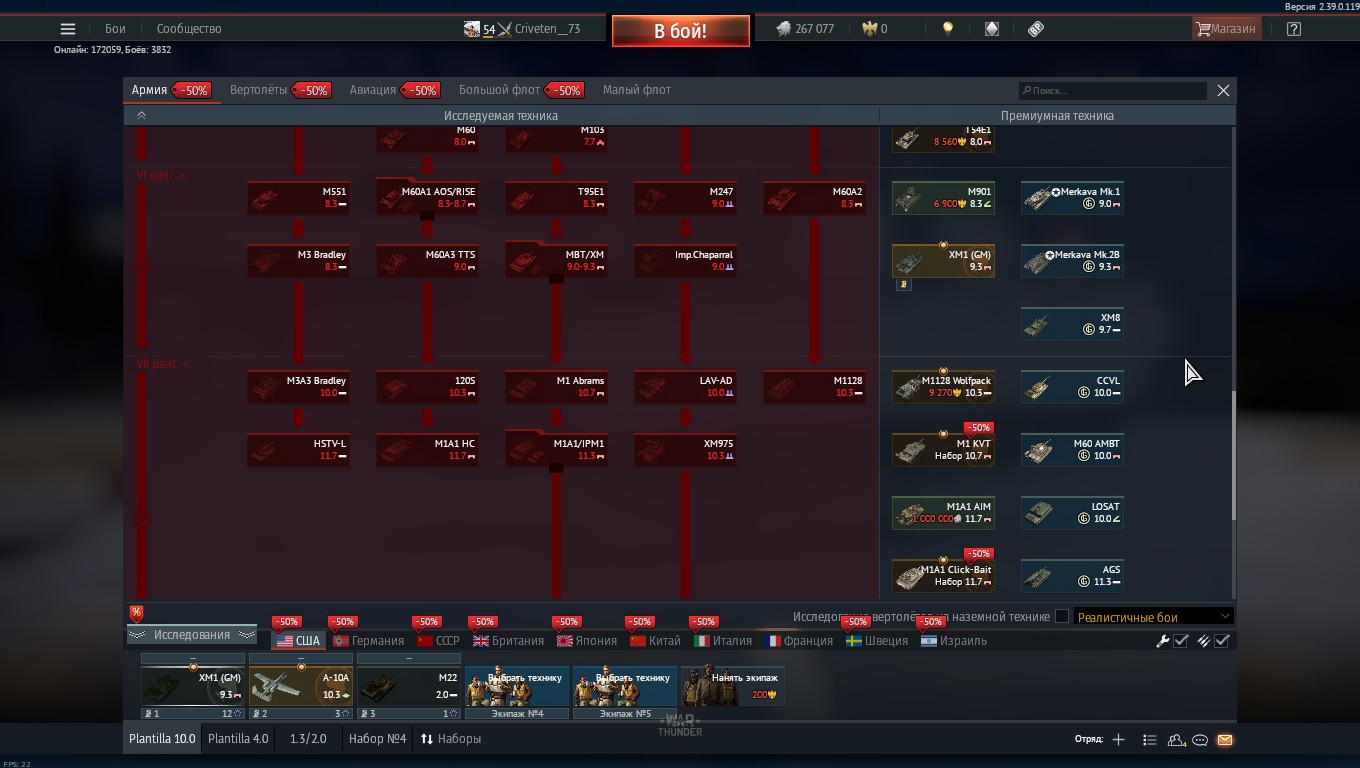Expand the Исследования panel toggle
Image resolution: width=1360 pixels, height=768 pixels.
191,635
